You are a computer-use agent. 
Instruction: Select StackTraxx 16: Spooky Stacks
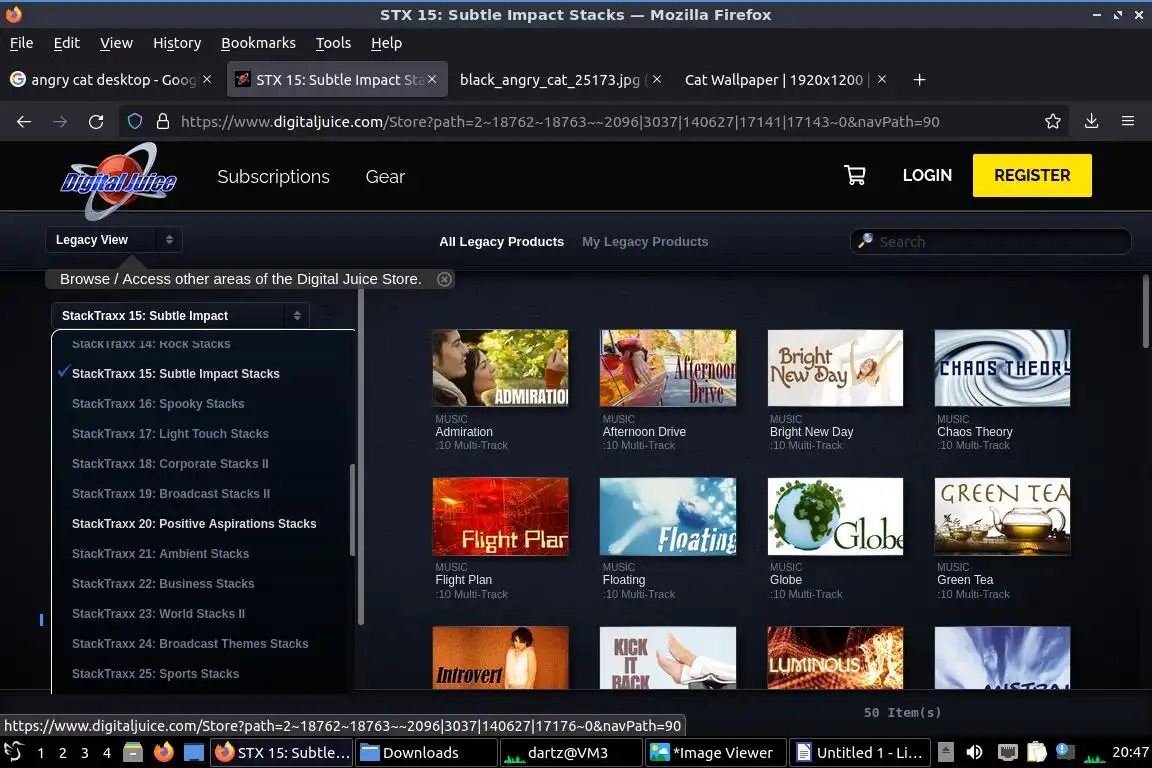point(158,403)
